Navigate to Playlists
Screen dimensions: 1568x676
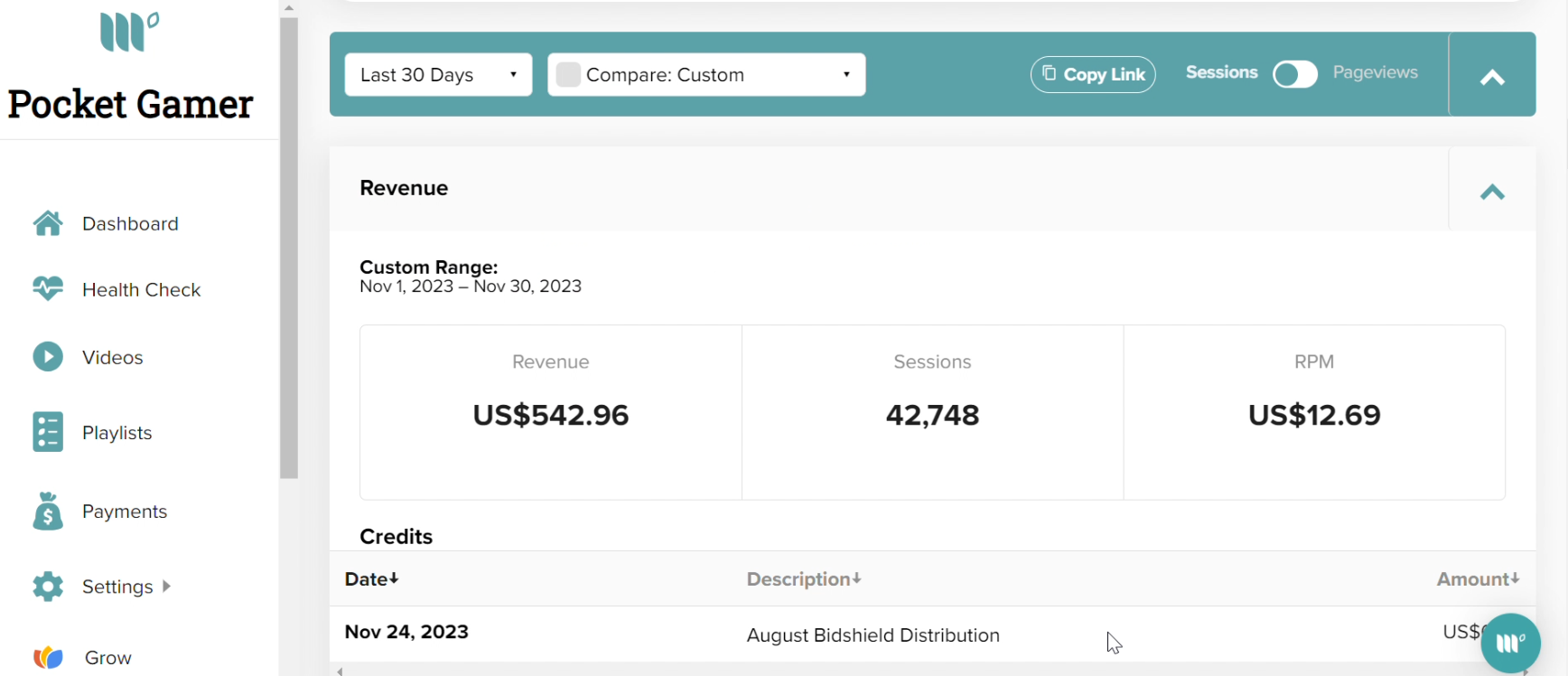tap(117, 432)
